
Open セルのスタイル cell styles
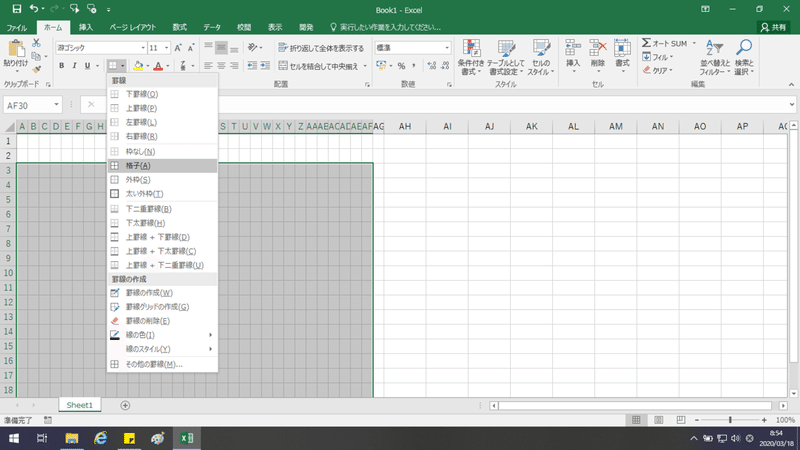click(541, 58)
